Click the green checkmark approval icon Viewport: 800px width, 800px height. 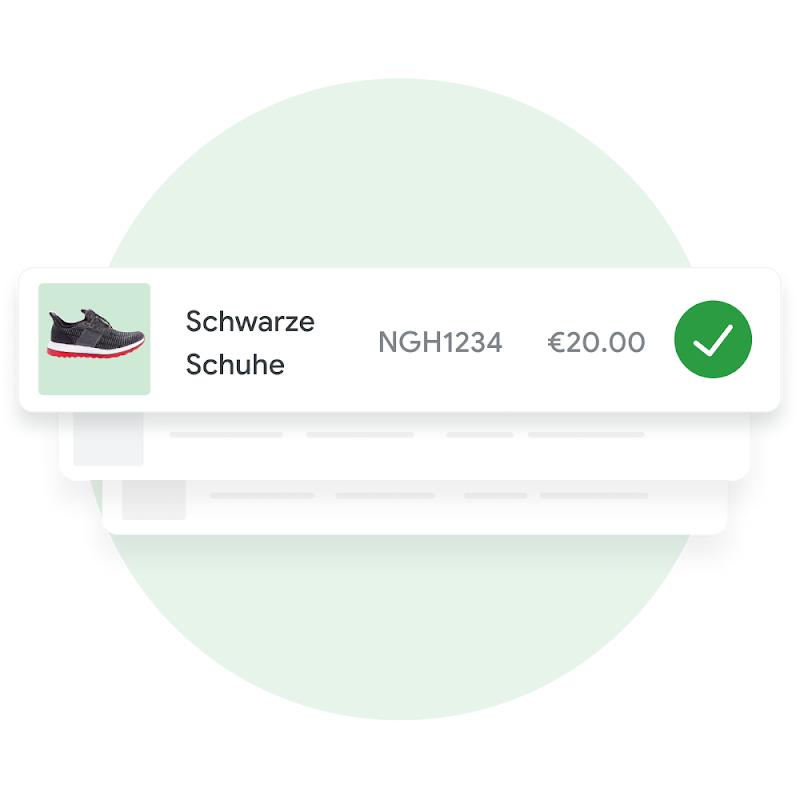click(x=713, y=339)
